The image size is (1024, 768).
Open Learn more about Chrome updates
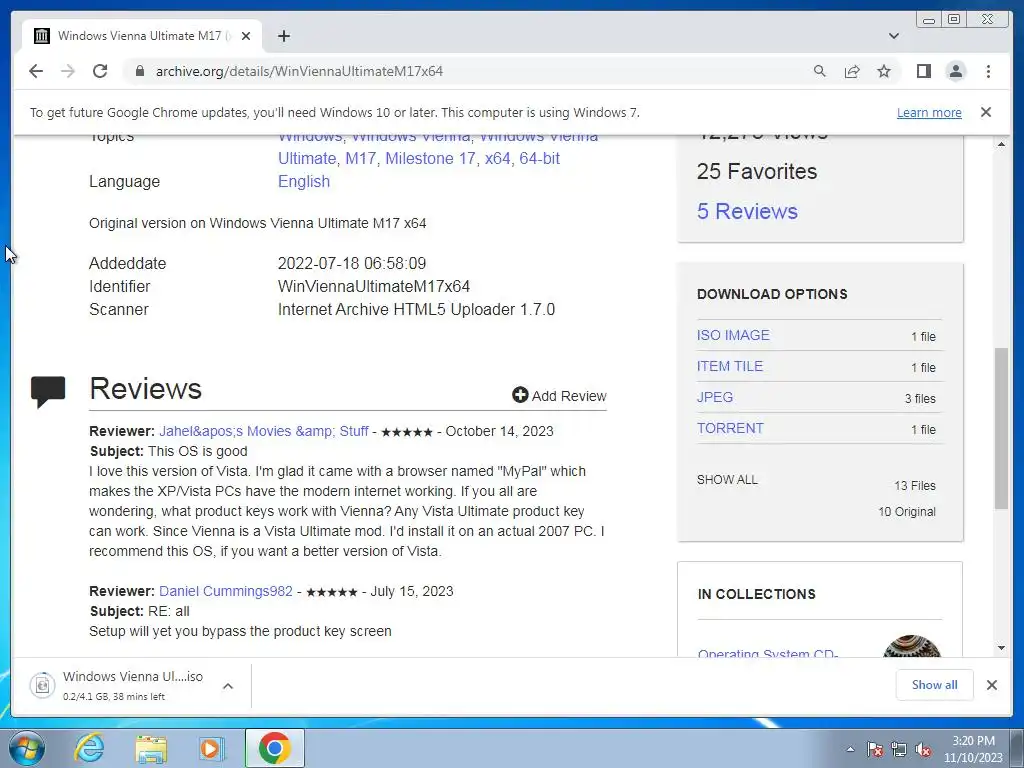(929, 112)
